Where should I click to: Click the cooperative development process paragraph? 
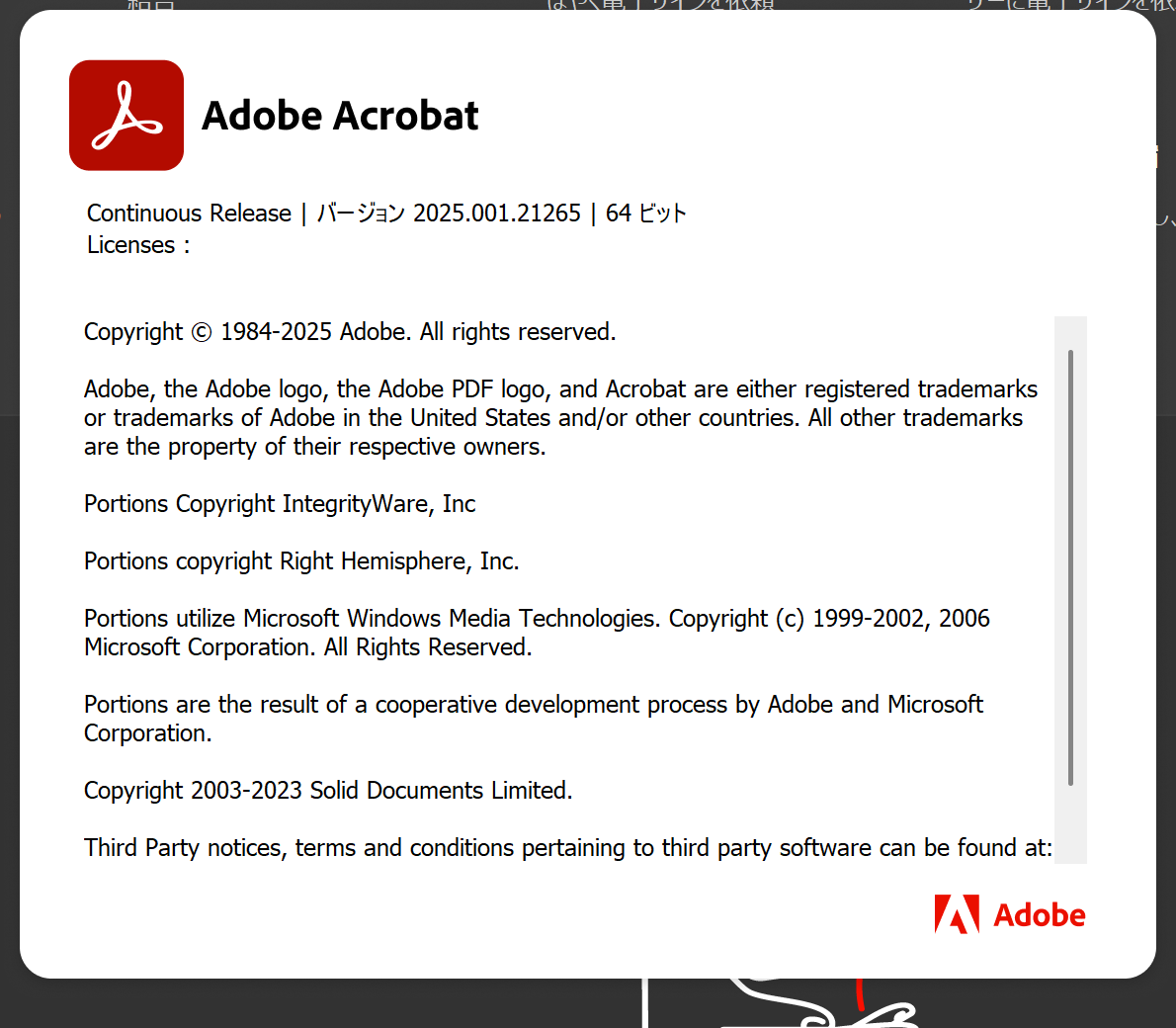coord(533,719)
